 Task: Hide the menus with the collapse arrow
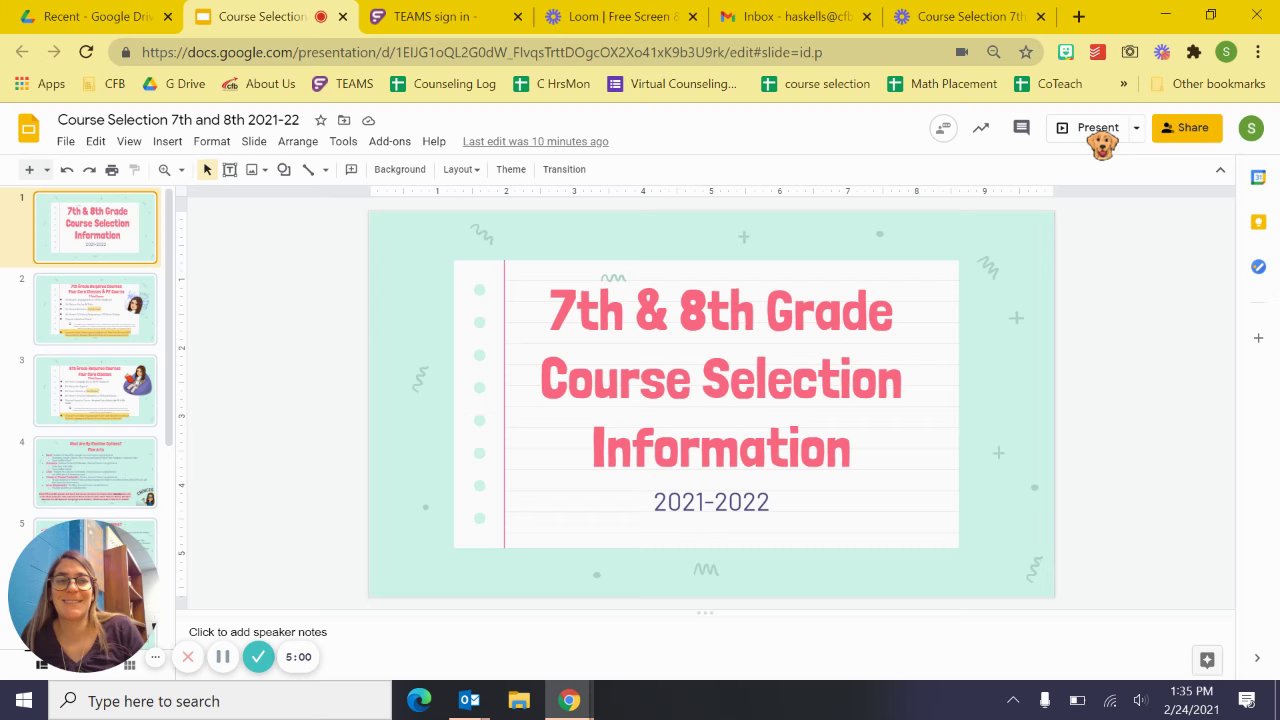coord(1220,170)
